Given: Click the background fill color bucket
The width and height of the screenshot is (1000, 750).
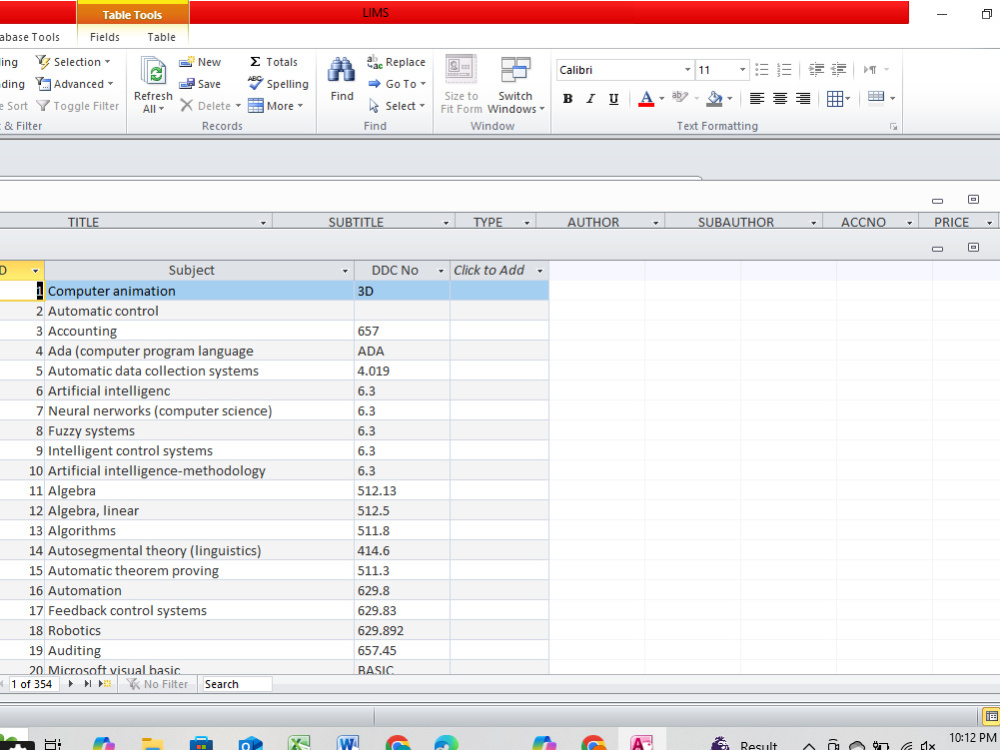Looking at the screenshot, I should pyautogui.click(x=715, y=99).
